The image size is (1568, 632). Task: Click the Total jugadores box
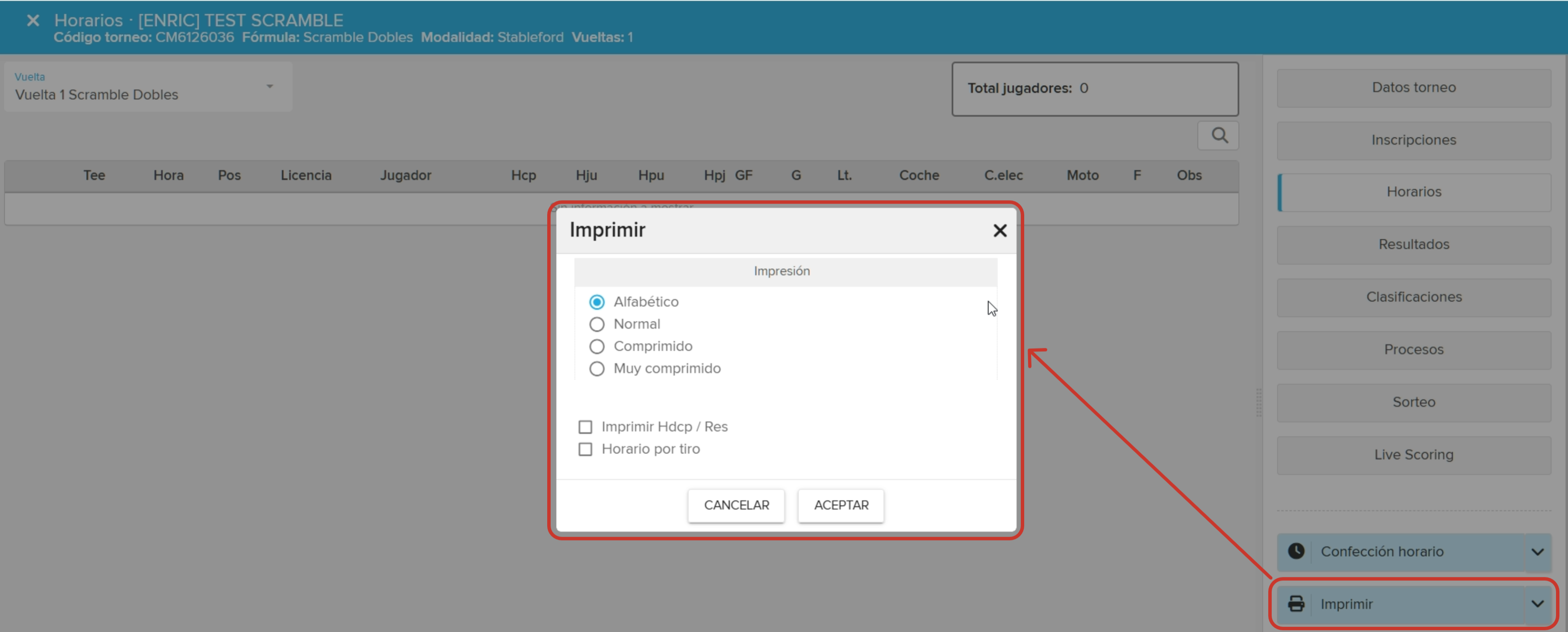pos(1095,89)
